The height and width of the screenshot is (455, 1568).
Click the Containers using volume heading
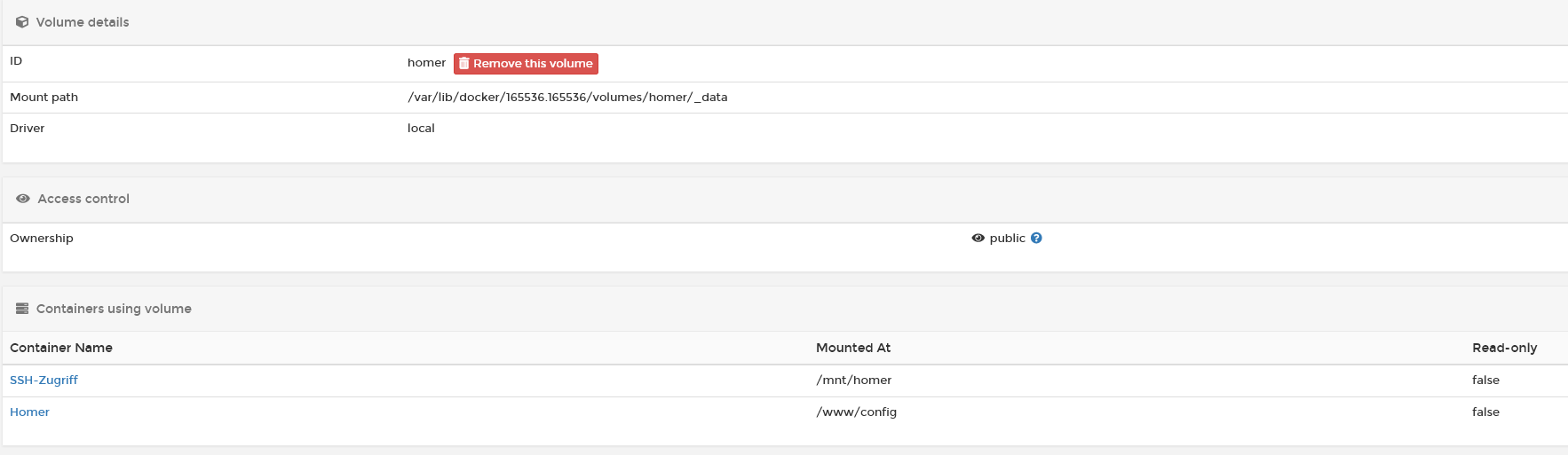coord(114,309)
